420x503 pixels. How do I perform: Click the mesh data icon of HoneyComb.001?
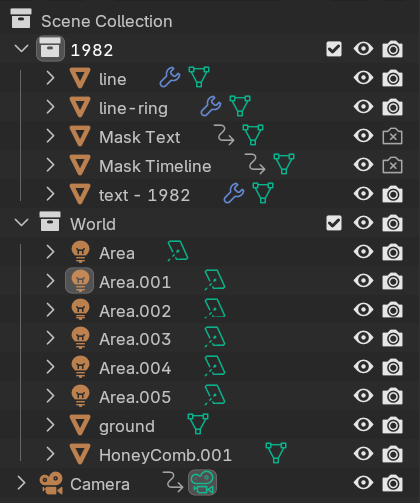click(x=276, y=453)
